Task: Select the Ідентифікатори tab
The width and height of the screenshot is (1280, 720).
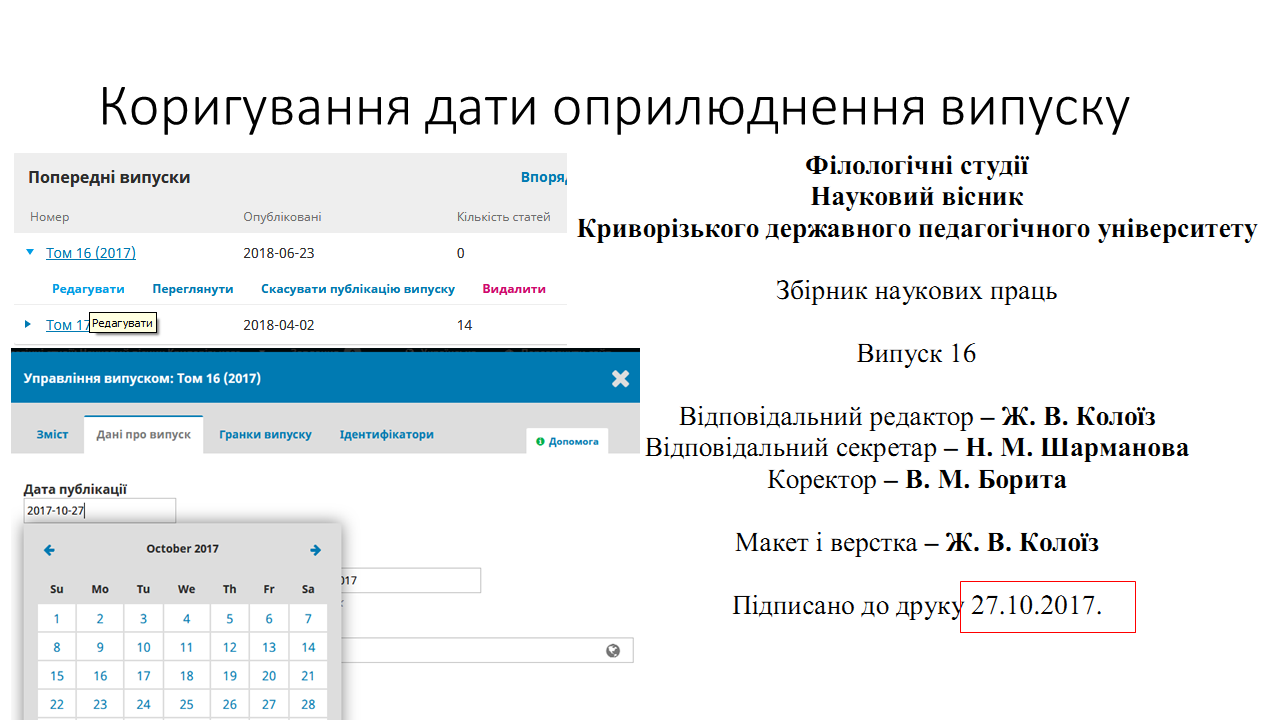Action: click(x=386, y=435)
